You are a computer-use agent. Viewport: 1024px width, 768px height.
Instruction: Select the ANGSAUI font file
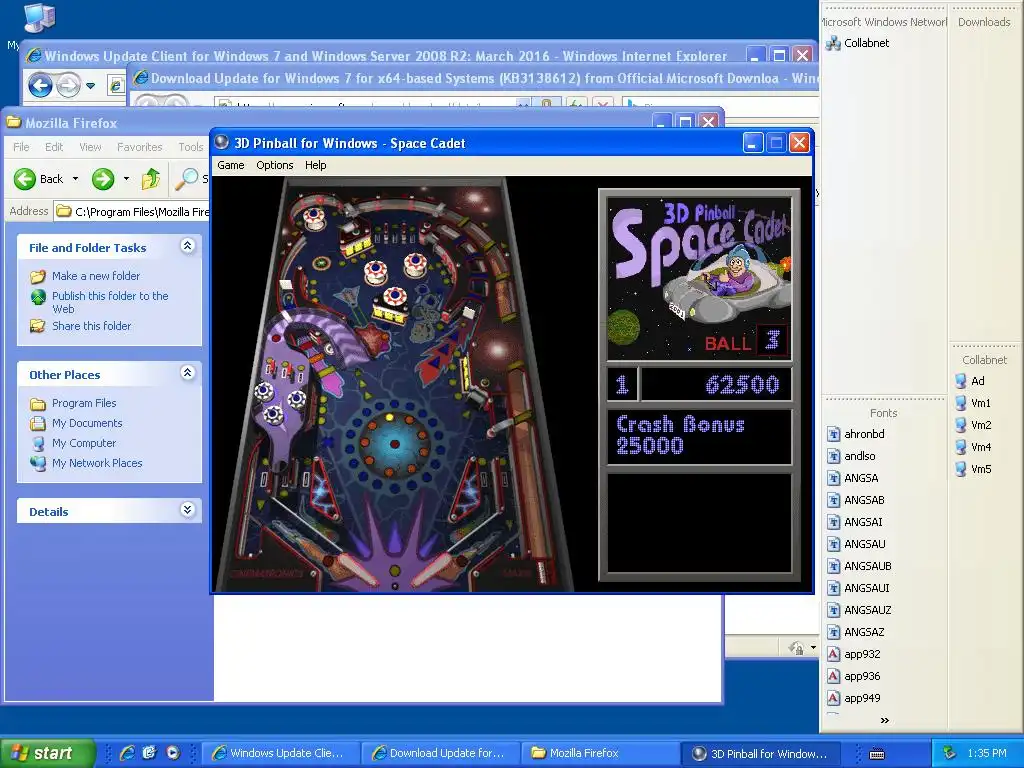click(x=857, y=588)
